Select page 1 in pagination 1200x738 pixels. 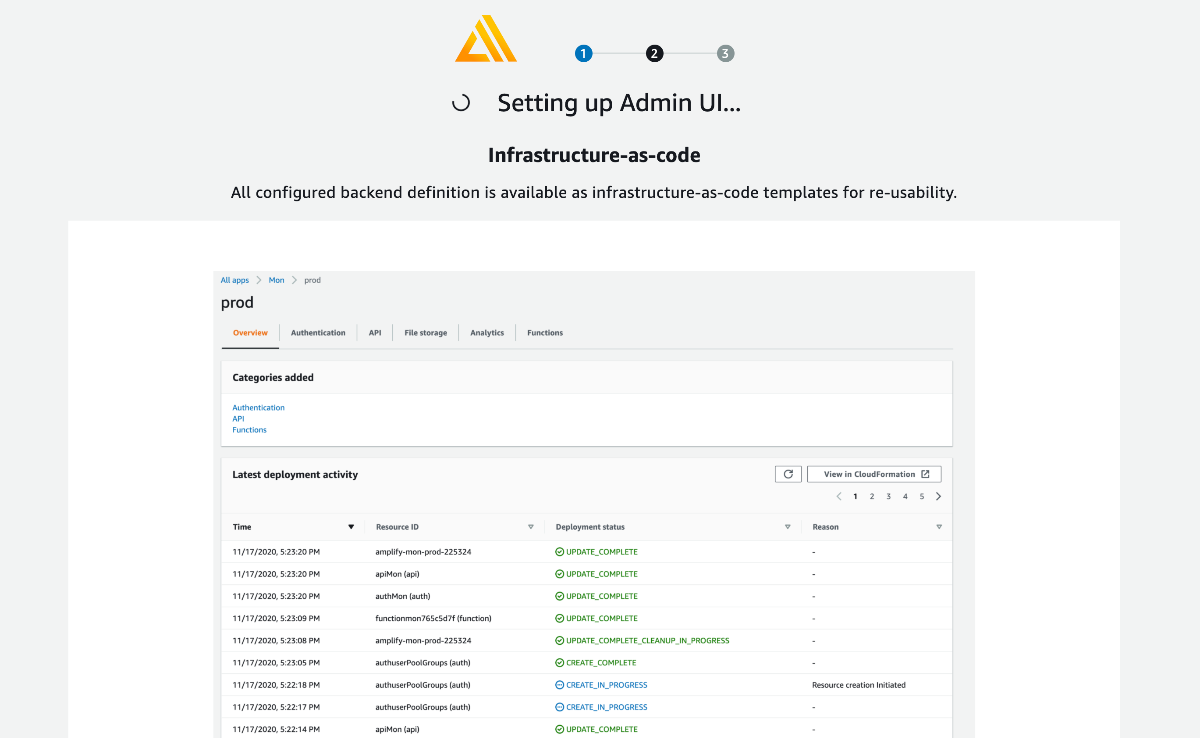(x=855, y=496)
